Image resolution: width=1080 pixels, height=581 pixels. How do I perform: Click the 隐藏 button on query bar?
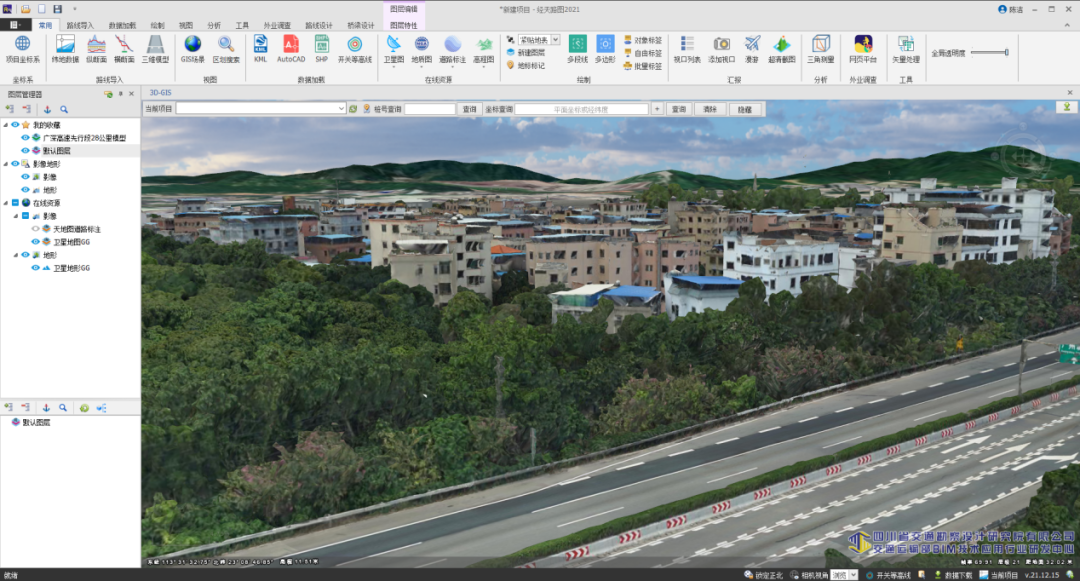[745, 109]
